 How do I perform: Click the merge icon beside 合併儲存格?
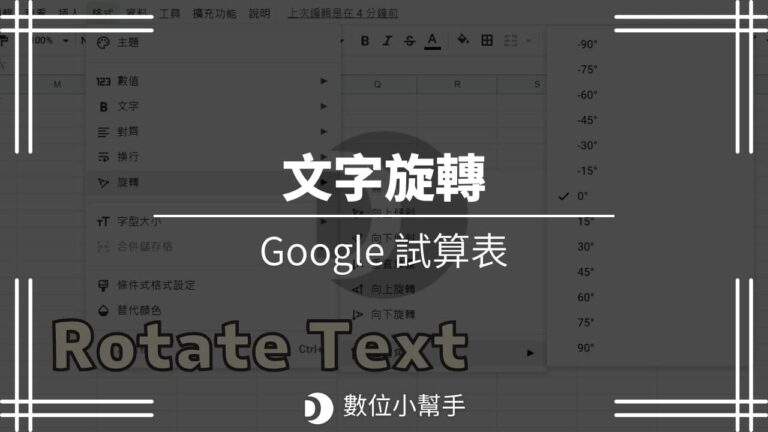point(103,247)
